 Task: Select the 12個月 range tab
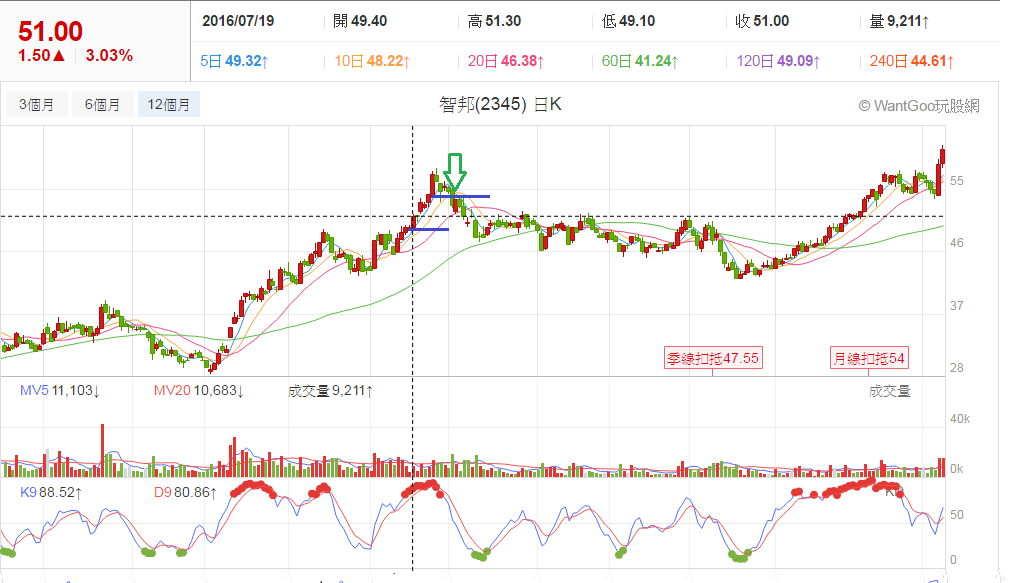[x=169, y=104]
